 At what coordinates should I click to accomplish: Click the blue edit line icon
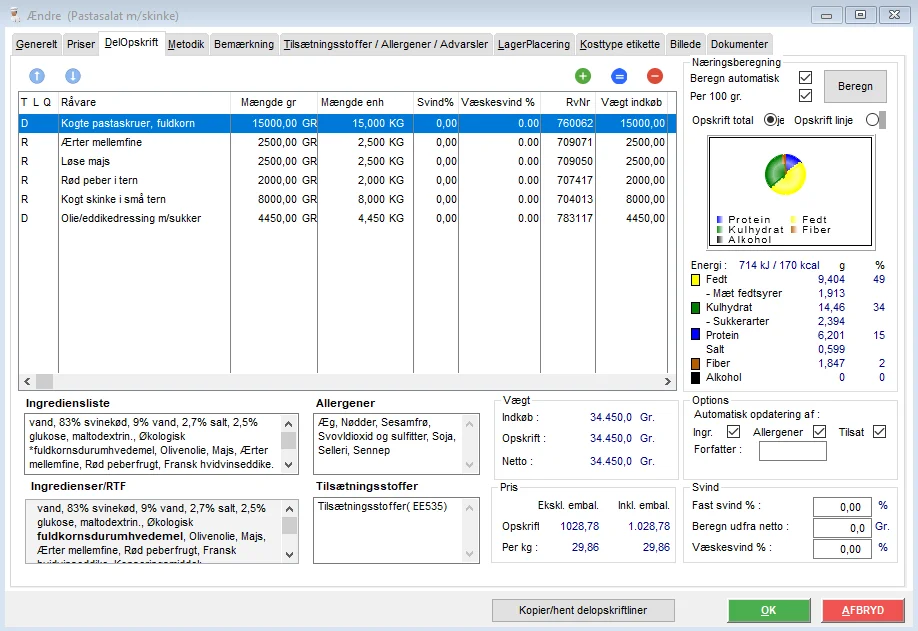(619, 76)
